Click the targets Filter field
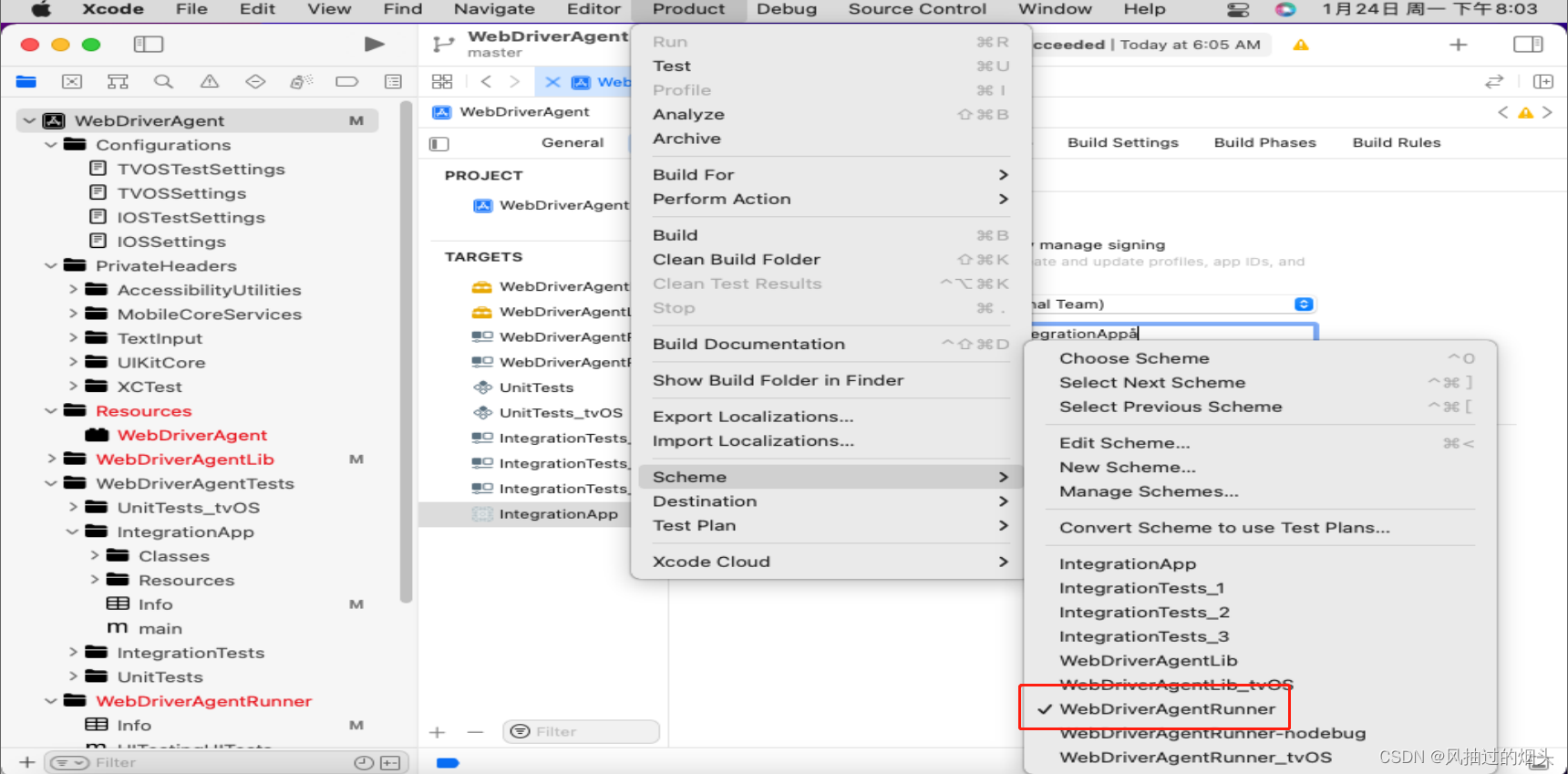1568x774 pixels. (x=581, y=732)
